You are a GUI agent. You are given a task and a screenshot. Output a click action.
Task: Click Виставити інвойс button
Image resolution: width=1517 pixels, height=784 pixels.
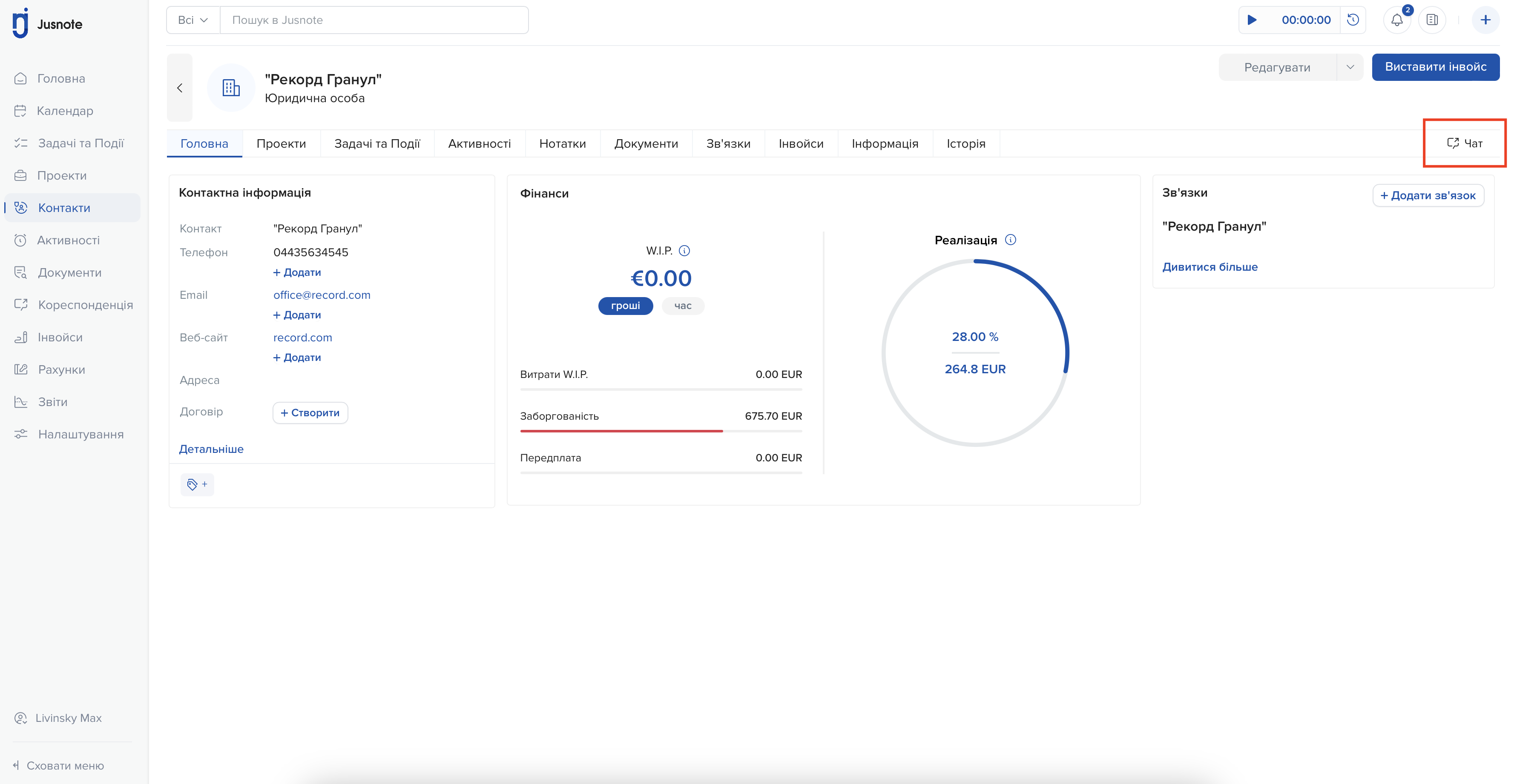click(x=1435, y=67)
